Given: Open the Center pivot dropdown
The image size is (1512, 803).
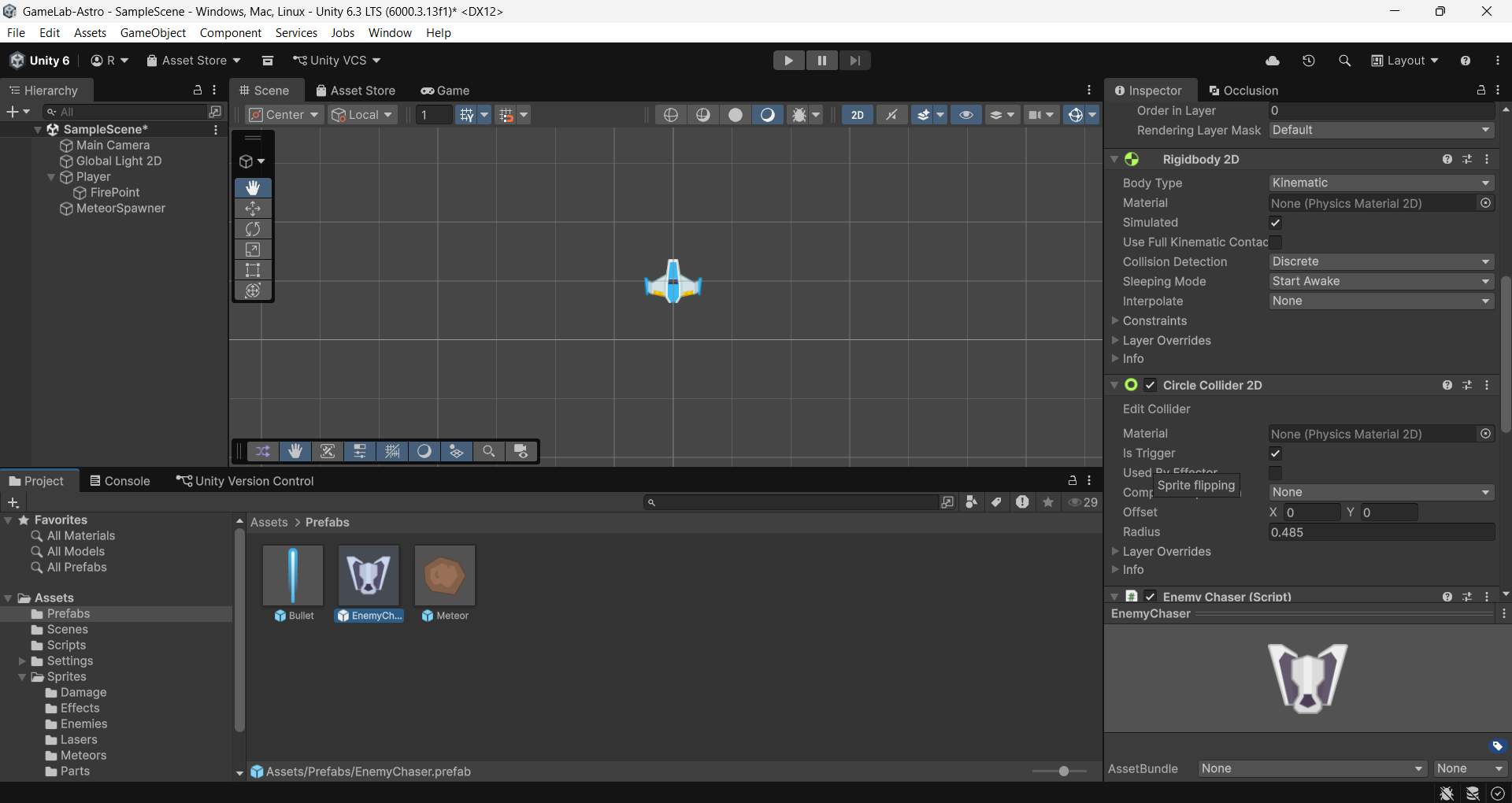Looking at the screenshot, I should (283, 115).
